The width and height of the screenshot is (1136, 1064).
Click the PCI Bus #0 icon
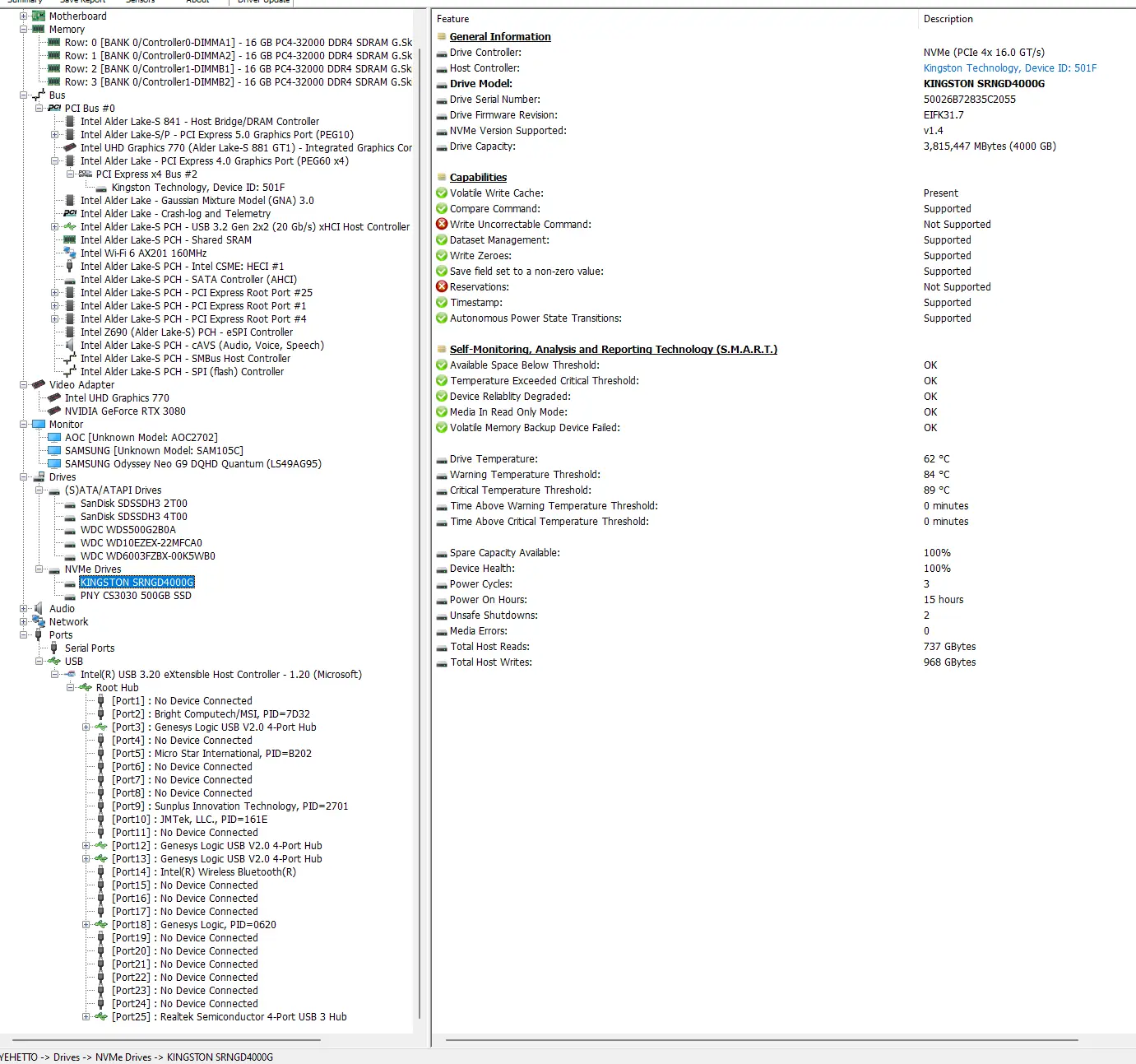tap(54, 108)
